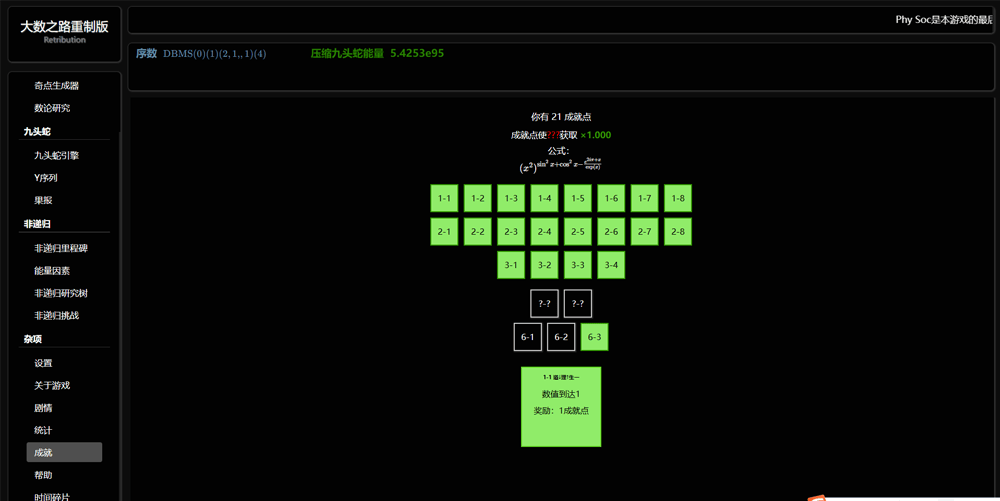Open the 统计 statistics page

click(43, 430)
